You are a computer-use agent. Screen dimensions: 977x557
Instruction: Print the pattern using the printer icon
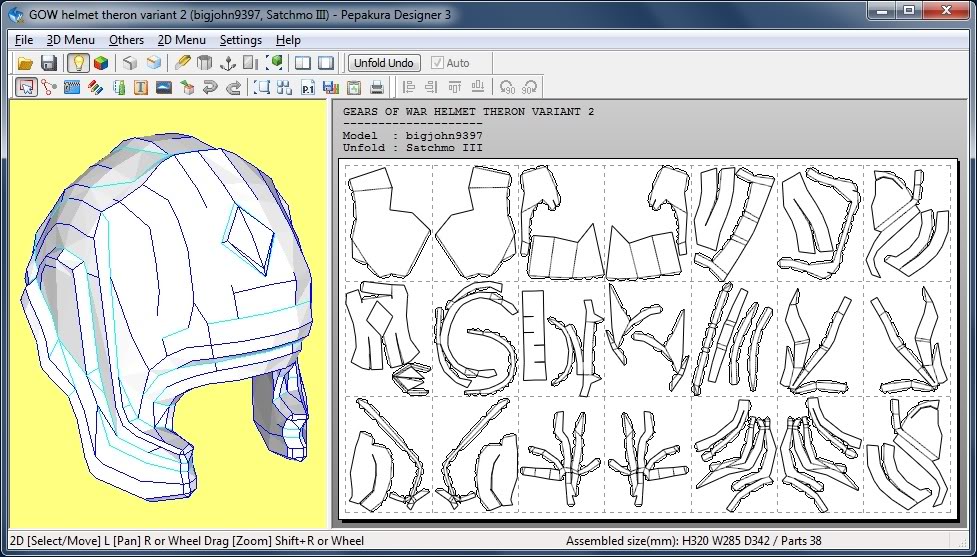[377, 87]
